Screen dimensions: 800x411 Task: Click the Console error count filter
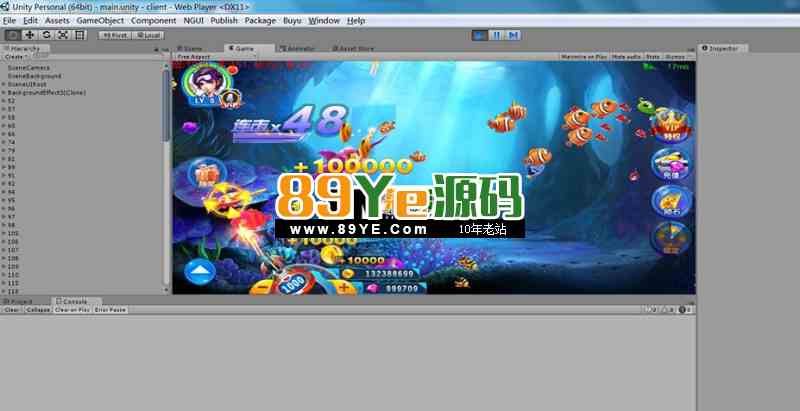684,310
